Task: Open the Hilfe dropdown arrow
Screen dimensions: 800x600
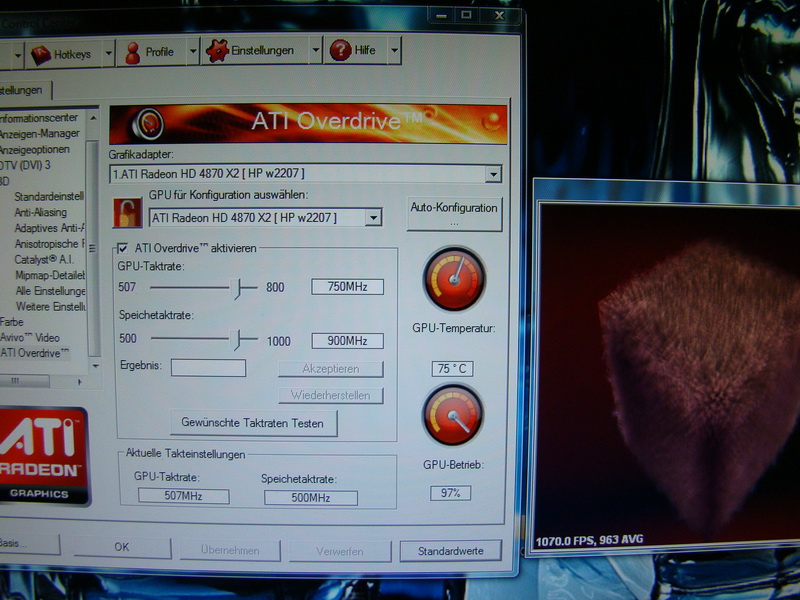Action: [x=394, y=50]
